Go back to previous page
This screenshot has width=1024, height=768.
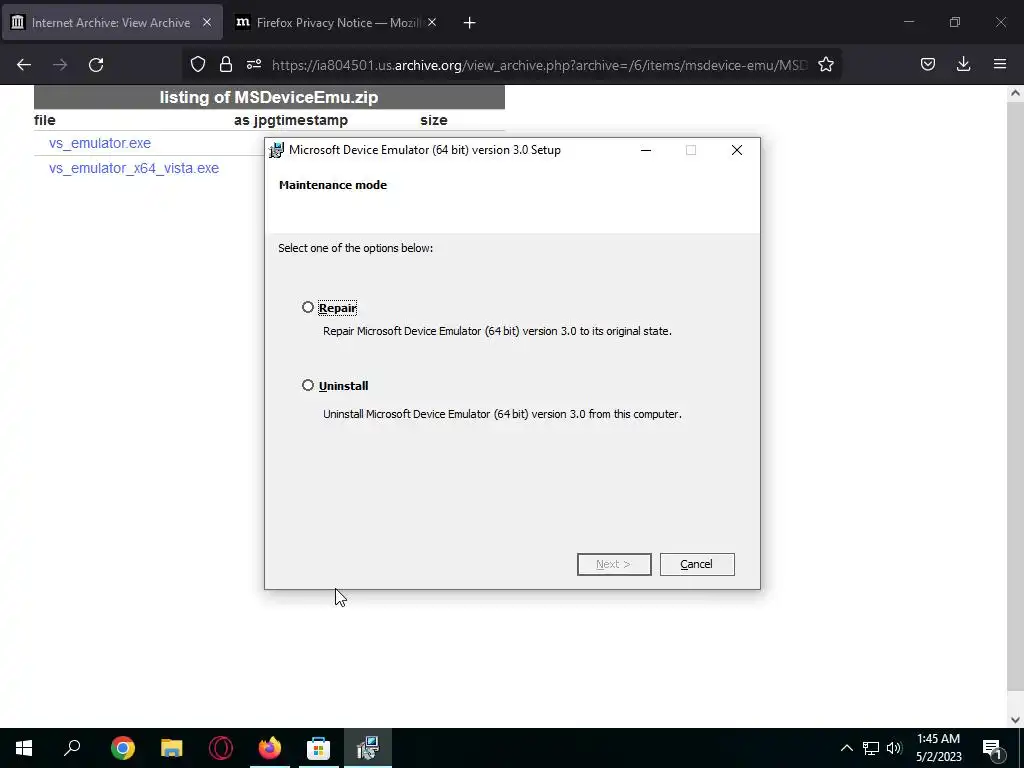pos(24,65)
